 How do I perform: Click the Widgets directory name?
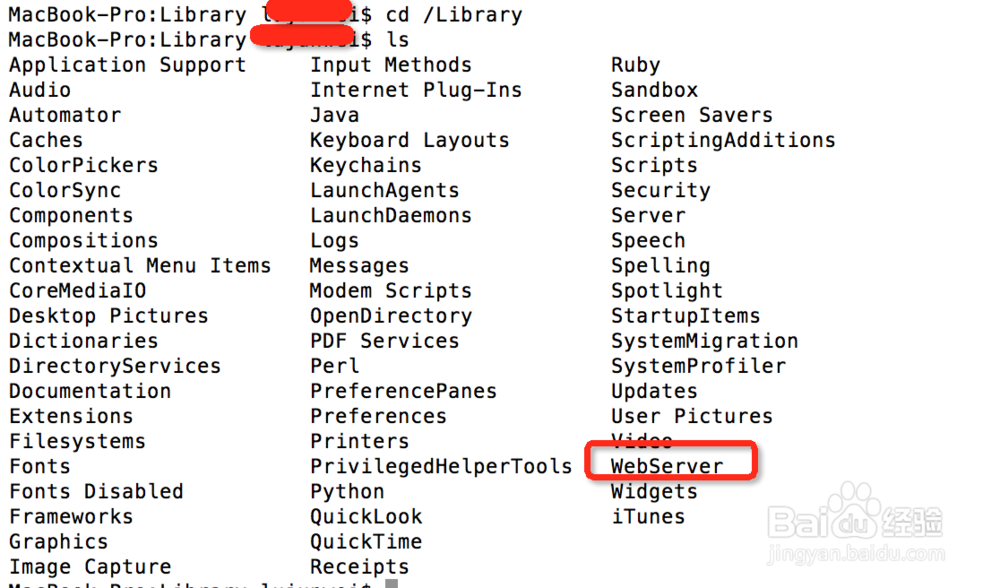[654, 492]
